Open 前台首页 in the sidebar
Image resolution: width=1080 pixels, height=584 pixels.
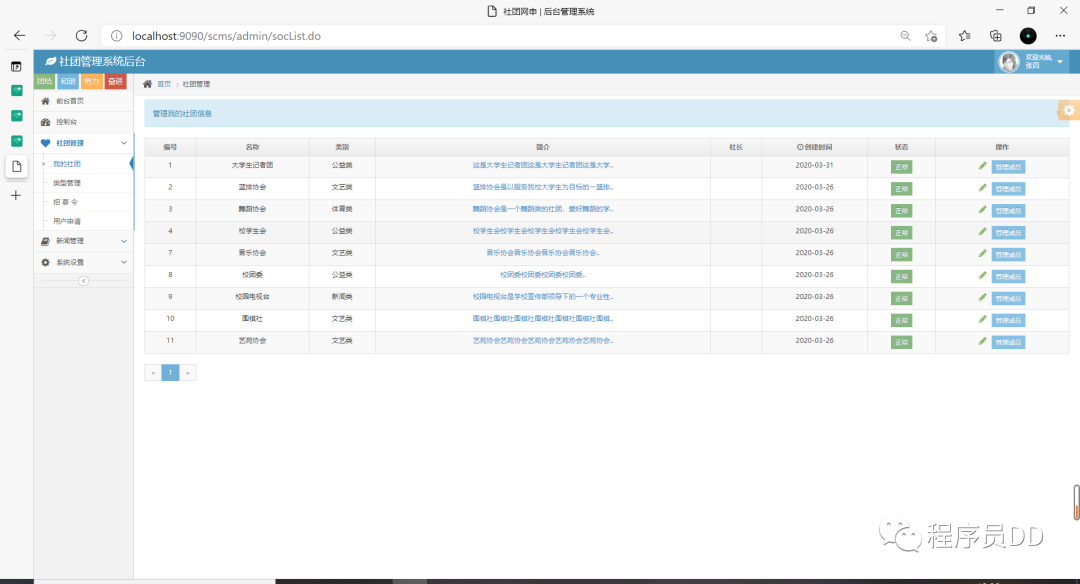(x=83, y=101)
